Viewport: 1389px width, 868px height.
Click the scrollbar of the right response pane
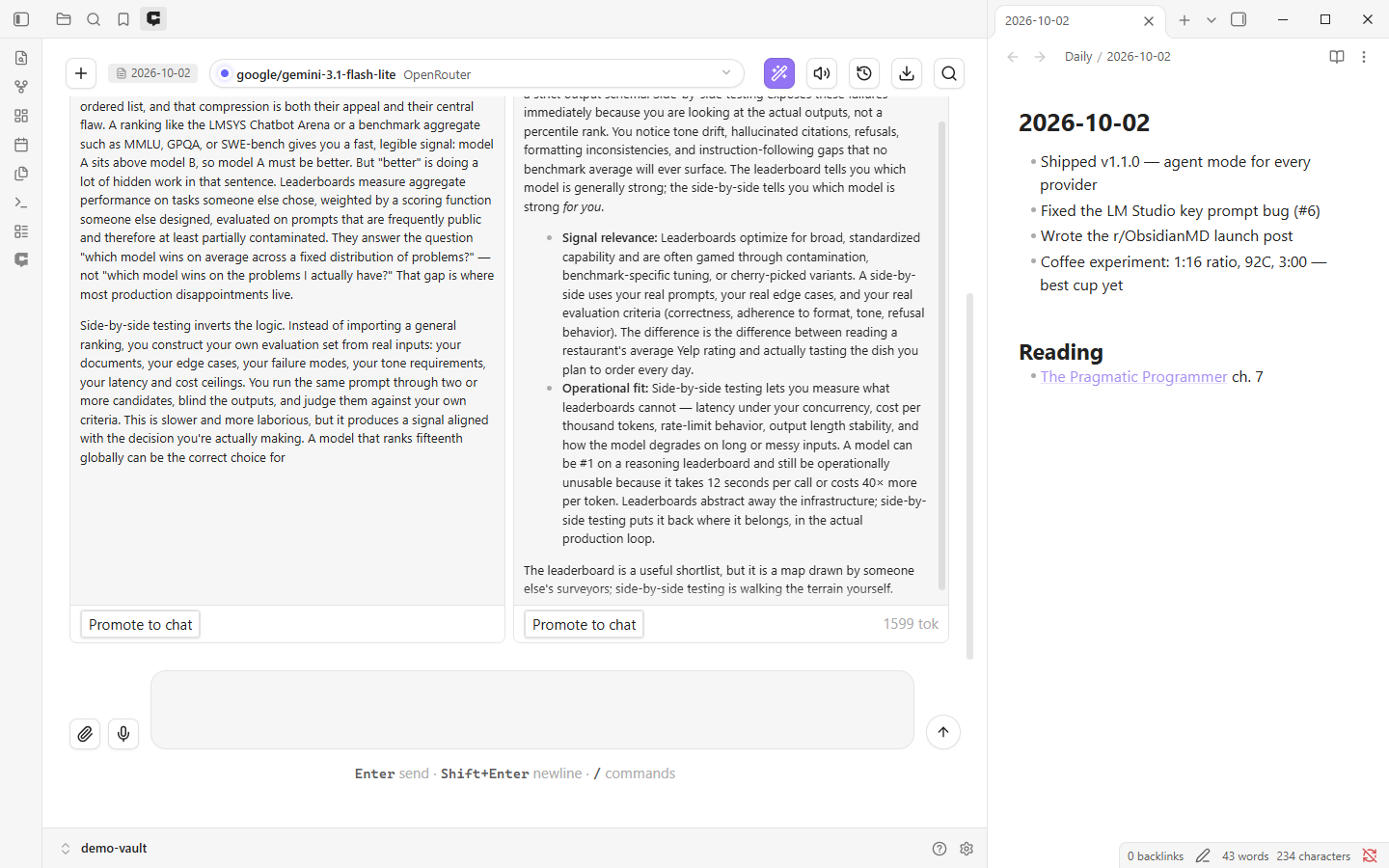941,355
